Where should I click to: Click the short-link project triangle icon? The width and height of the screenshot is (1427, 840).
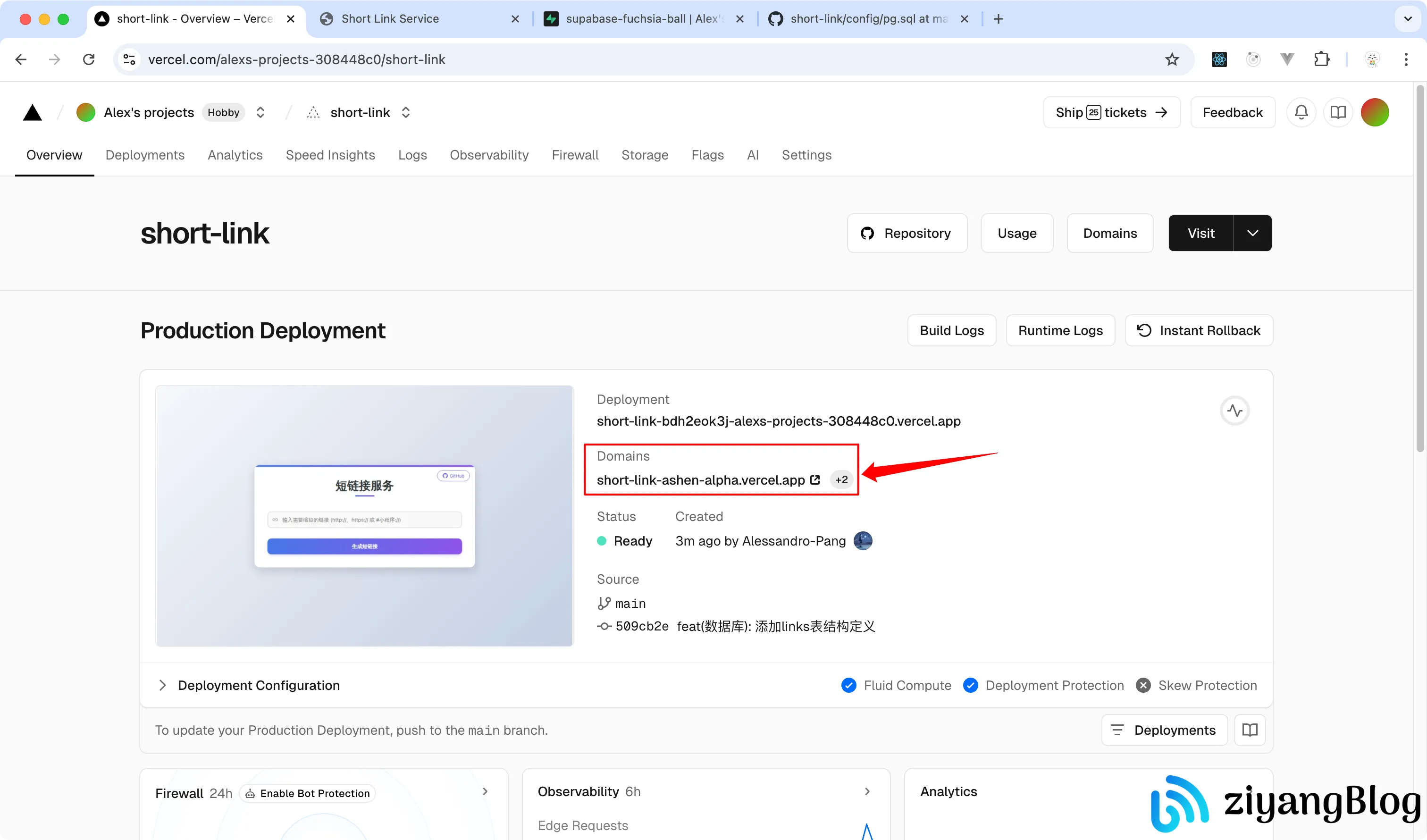[x=312, y=112]
